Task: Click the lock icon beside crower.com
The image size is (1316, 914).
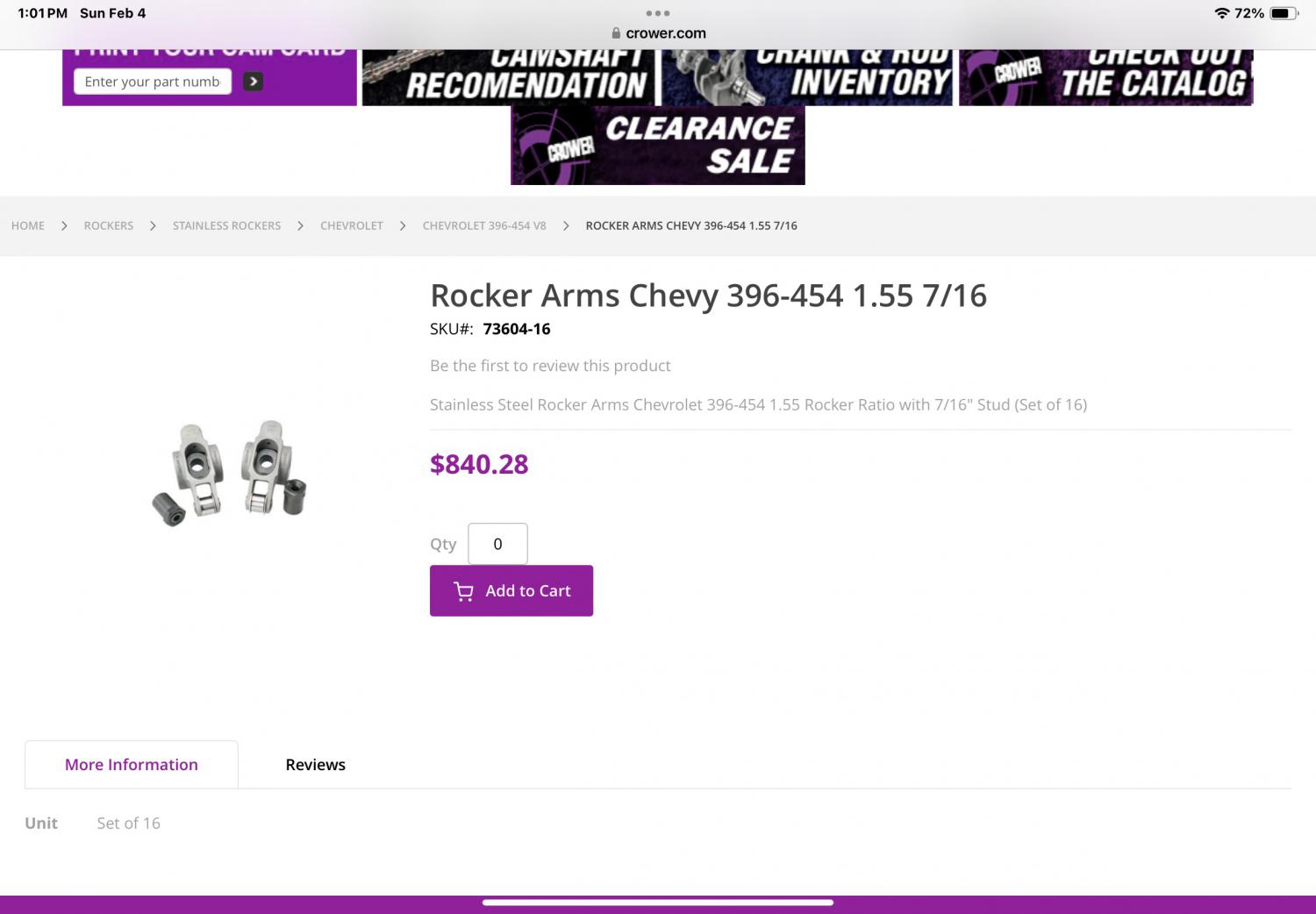Action: (616, 33)
